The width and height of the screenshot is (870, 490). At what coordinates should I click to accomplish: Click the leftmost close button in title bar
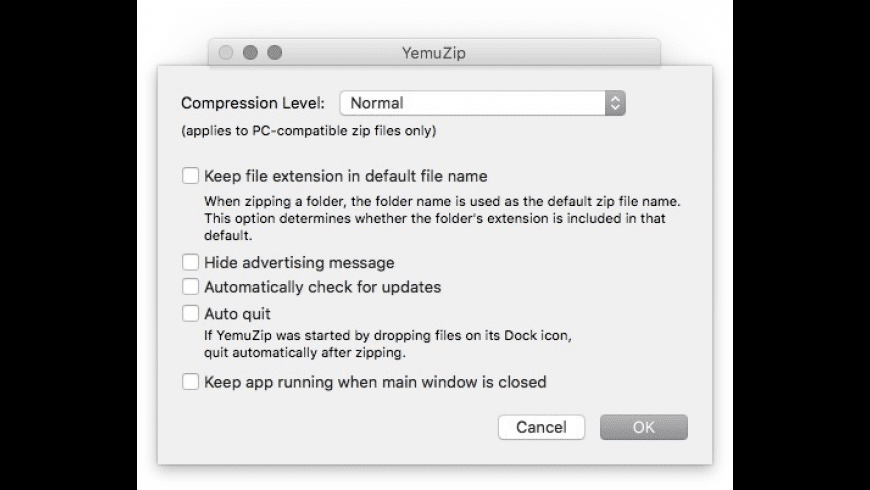pyautogui.click(x=227, y=52)
